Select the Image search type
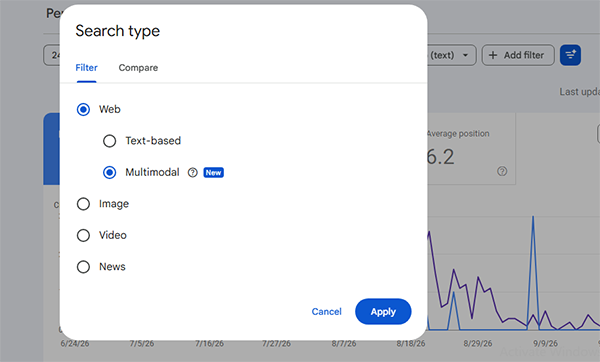This screenshot has width=600, height=362. click(x=83, y=204)
